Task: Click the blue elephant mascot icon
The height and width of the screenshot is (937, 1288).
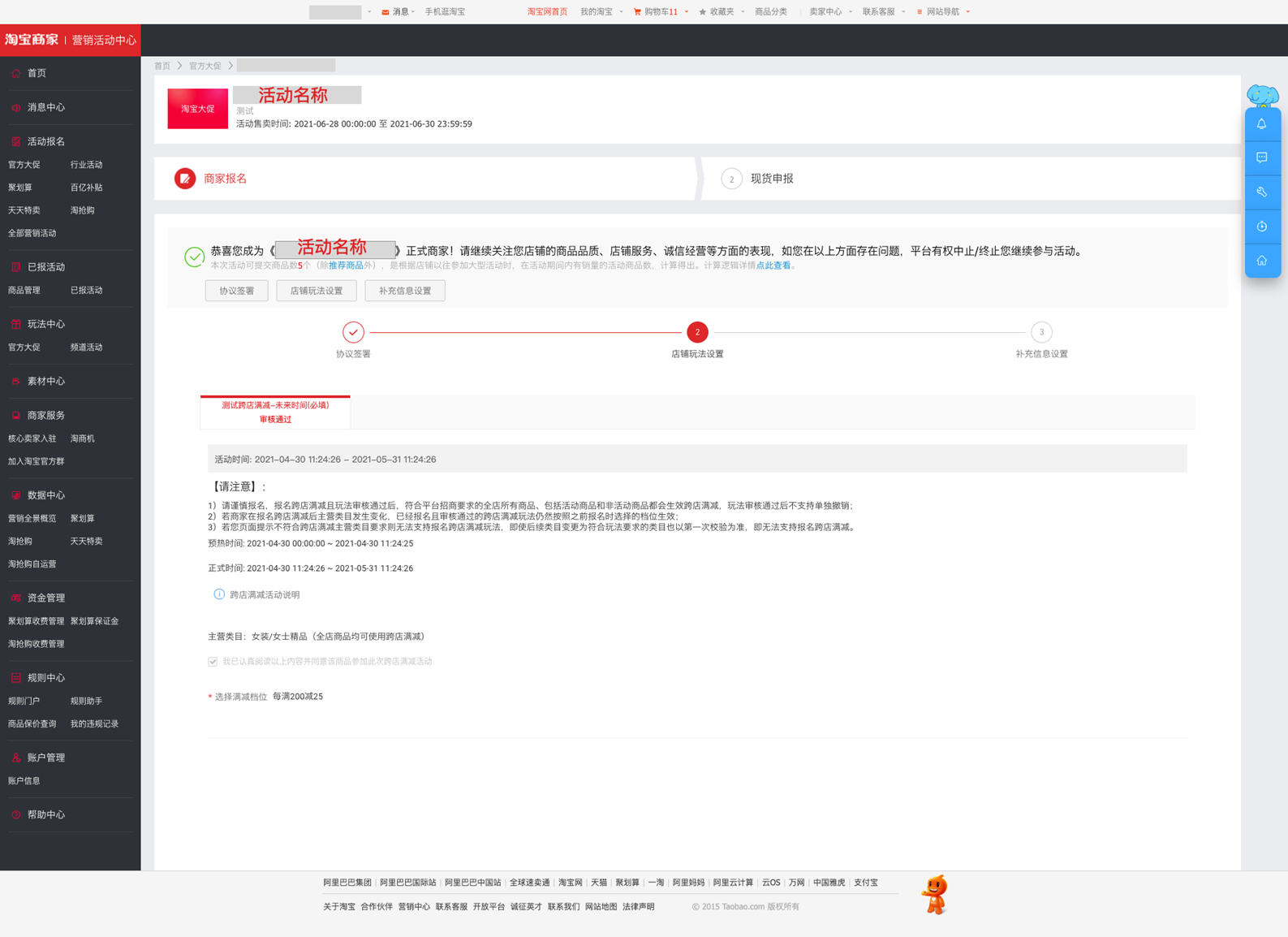Action: coord(1263,96)
